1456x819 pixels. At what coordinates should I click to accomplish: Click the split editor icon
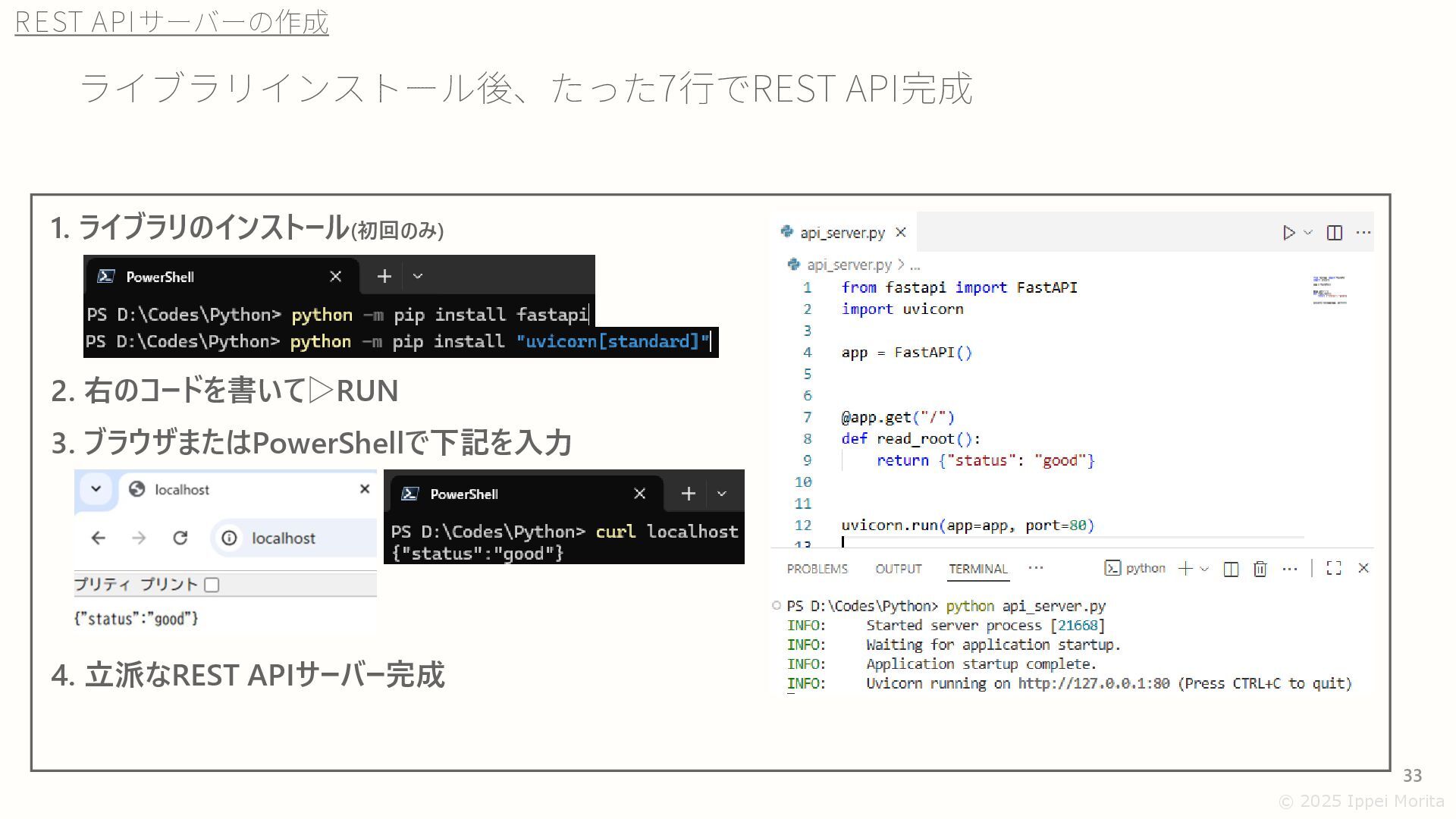click(1335, 233)
